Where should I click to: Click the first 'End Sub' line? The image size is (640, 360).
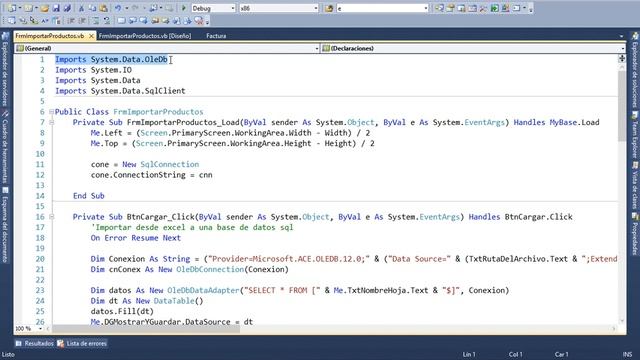point(89,196)
